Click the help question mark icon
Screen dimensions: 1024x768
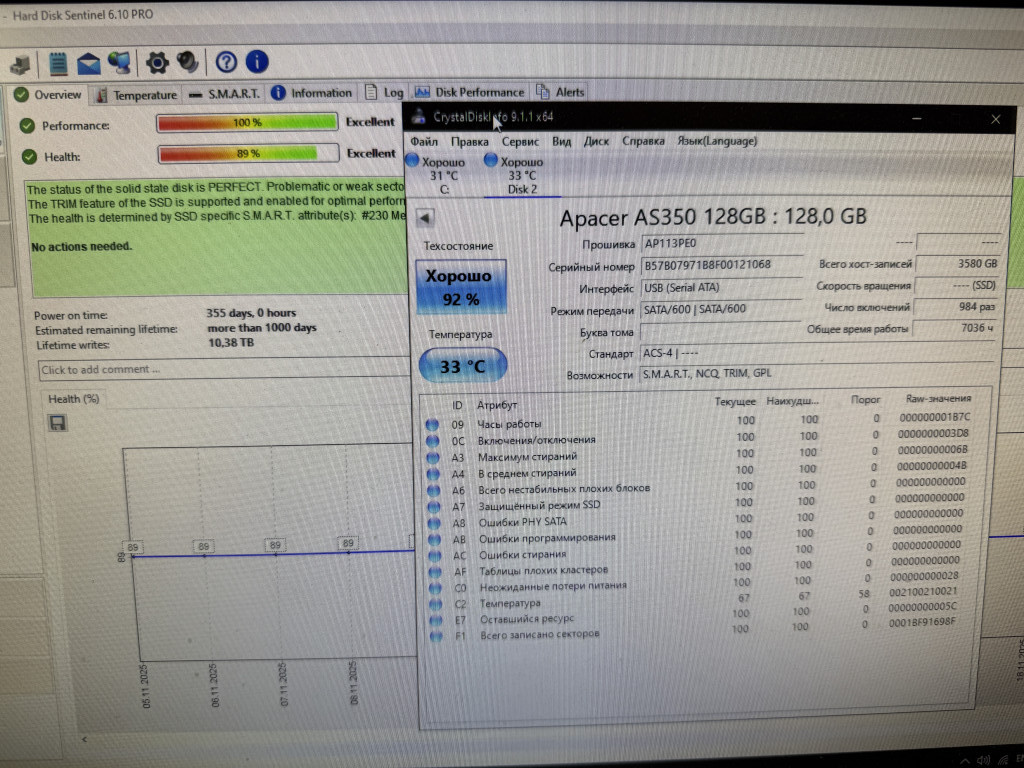point(226,62)
